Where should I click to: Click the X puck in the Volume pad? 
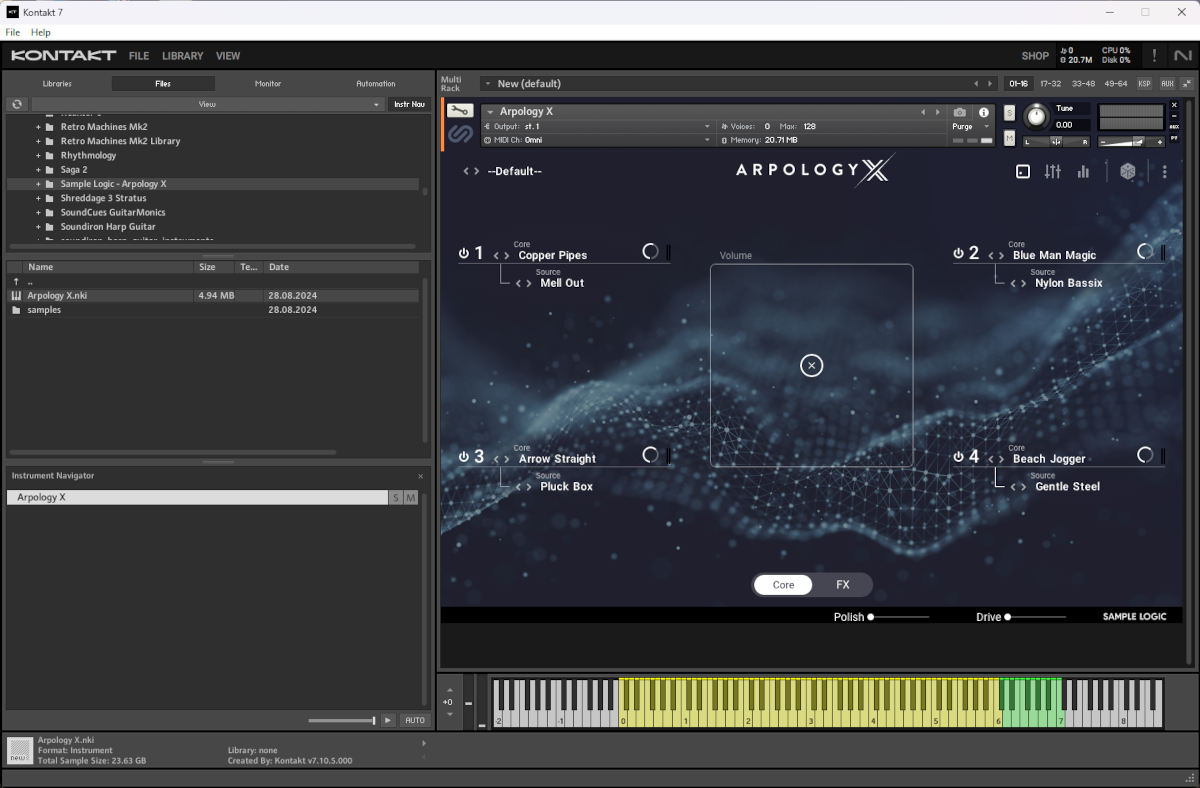(812, 366)
